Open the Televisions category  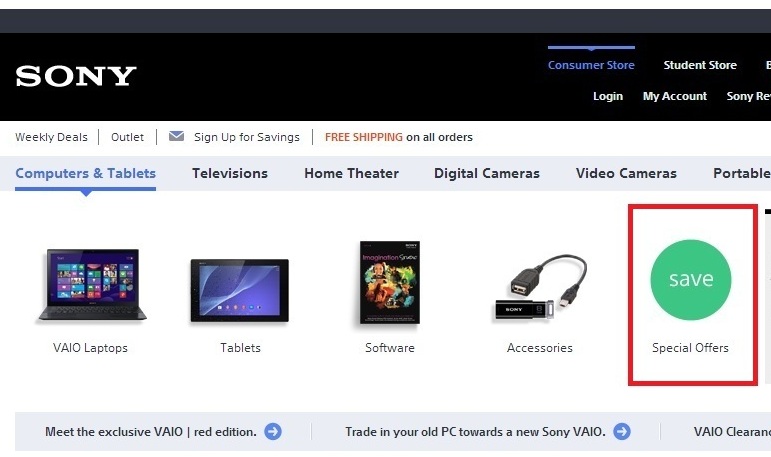coord(230,173)
